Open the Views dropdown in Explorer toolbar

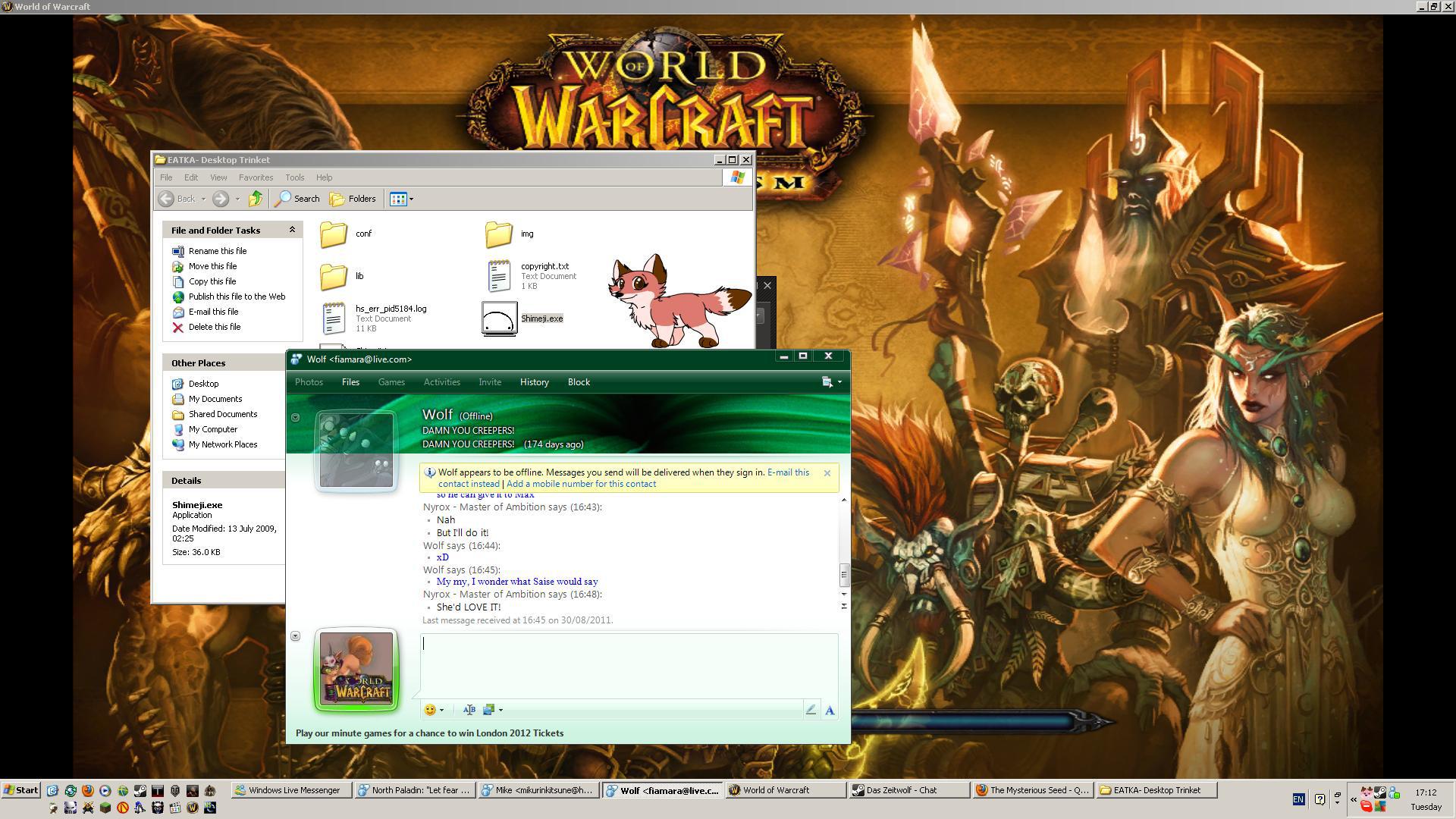click(x=401, y=199)
